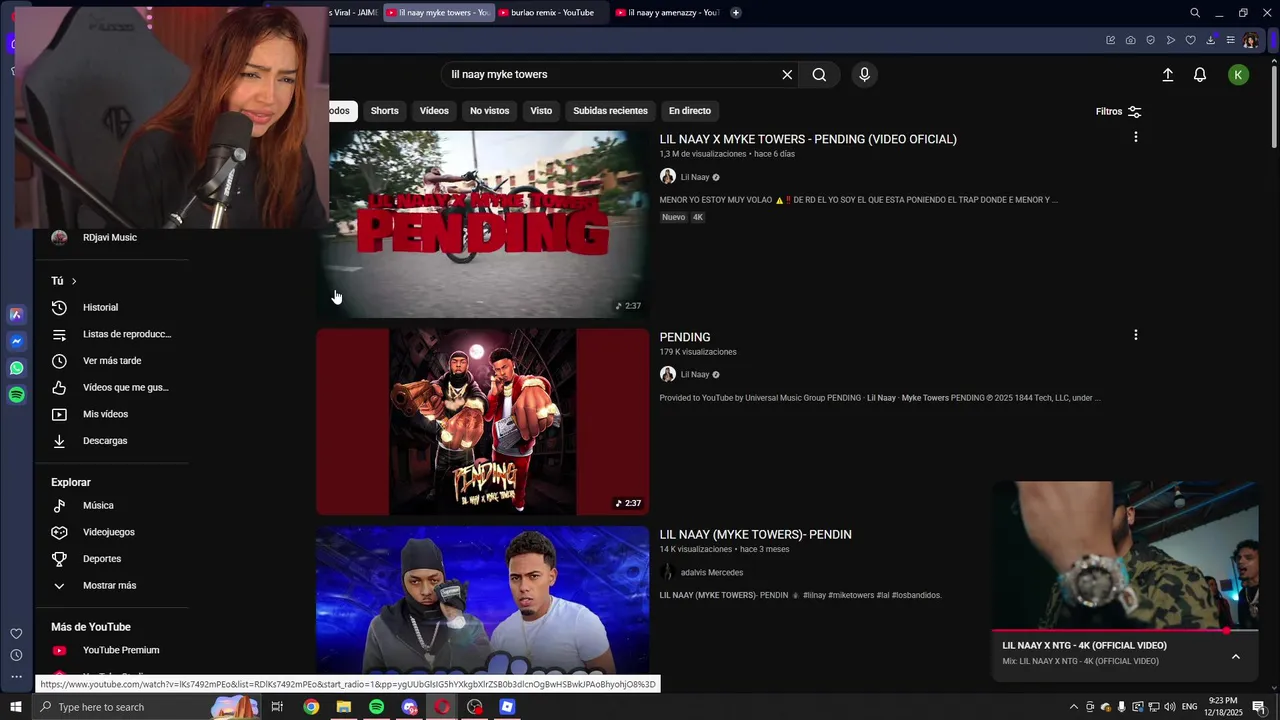Select the En directo chip

click(x=690, y=111)
